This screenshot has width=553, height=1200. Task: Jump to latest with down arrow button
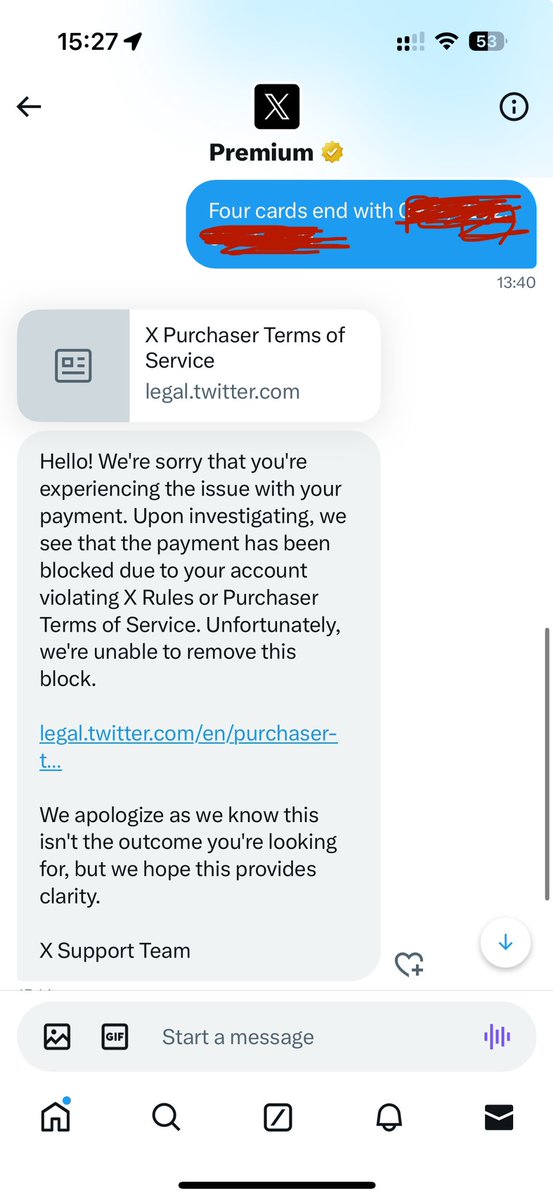point(505,942)
